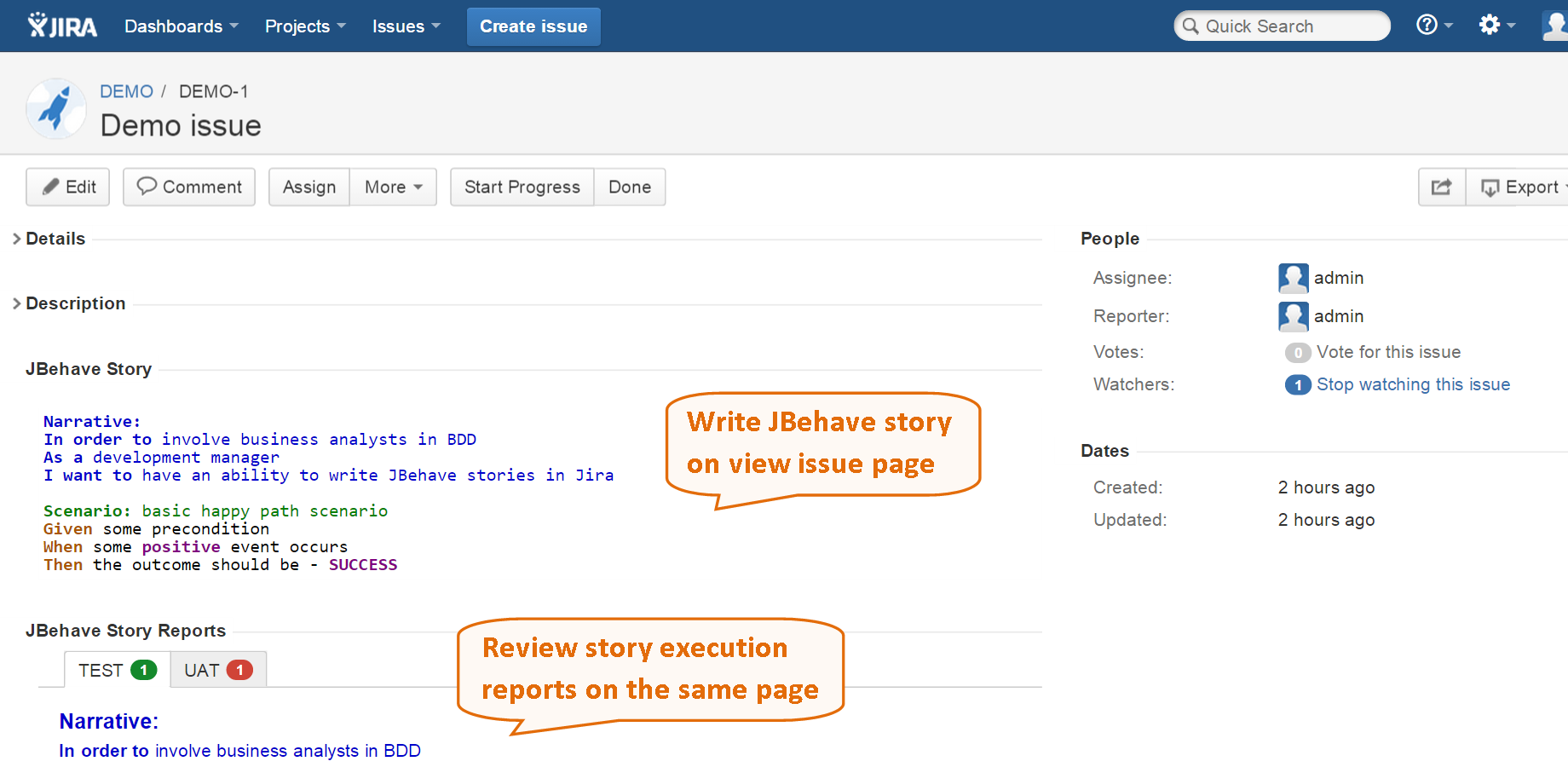The width and height of the screenshot is (1568, 767).
Task: Open reporter admin profile name
Action: click(1339, 316)
